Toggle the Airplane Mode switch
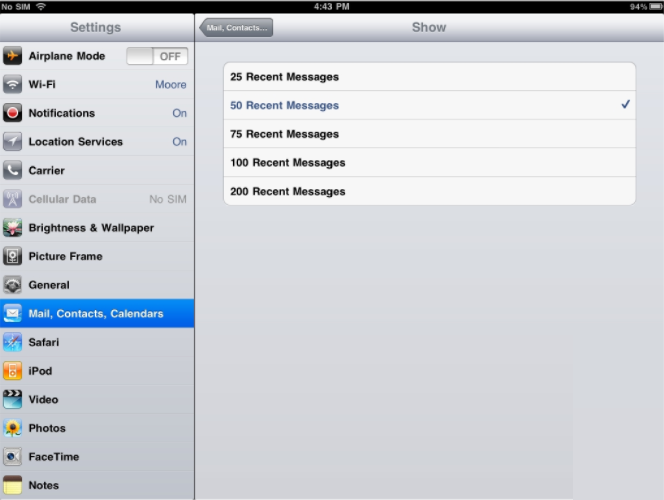The width and height of the screenshot is (664, 500). pyautogui.click(x=156, y=56)
